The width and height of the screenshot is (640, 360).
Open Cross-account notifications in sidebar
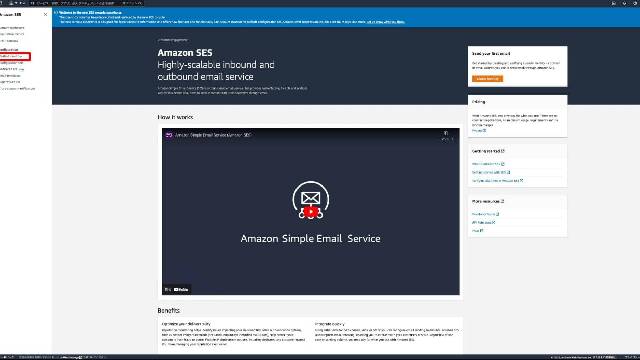[18, 89]
